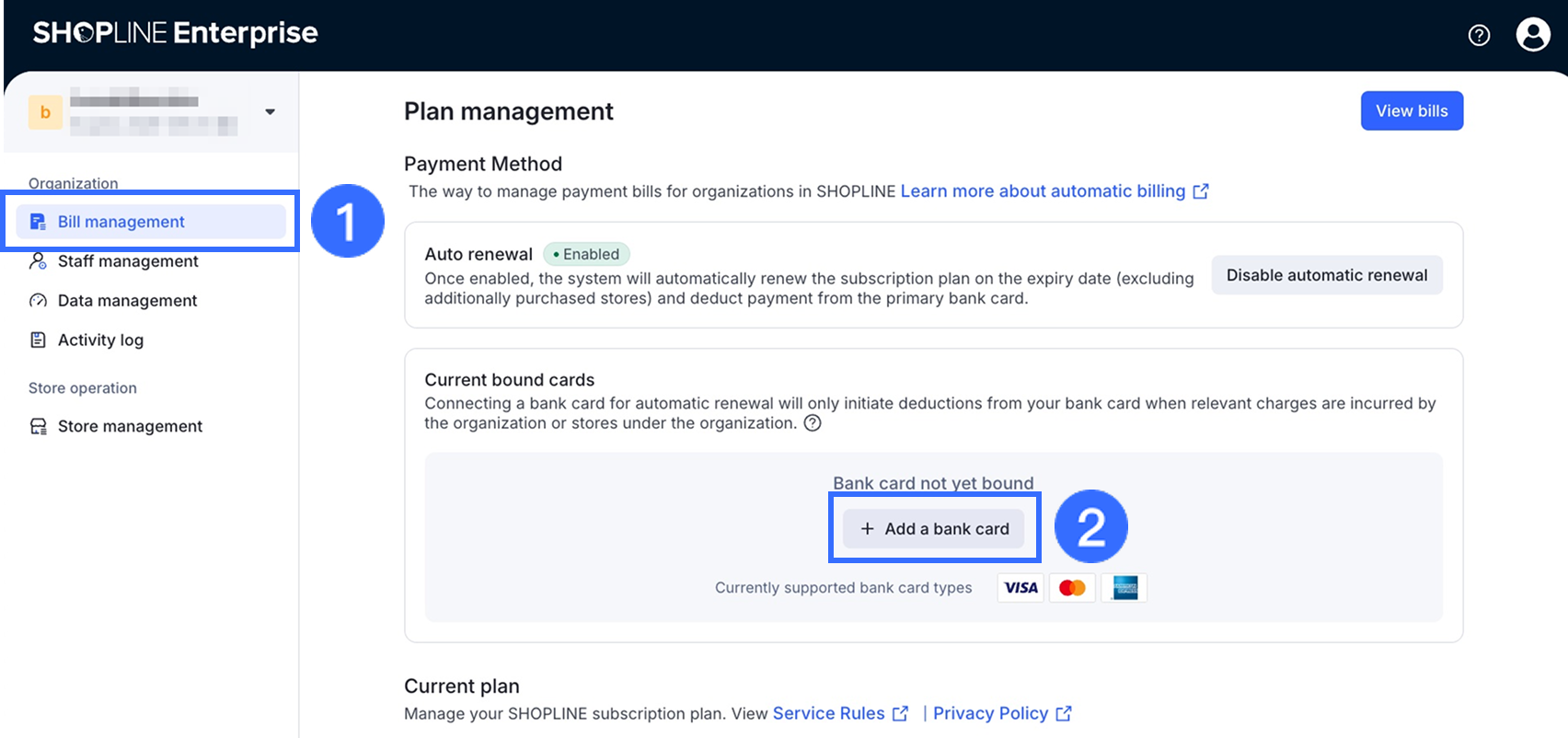This screenshot has width=1568, height=738.
Task: Click Disable automatic renewal button
Action: pyautogui.click(x=1327, y=275)
